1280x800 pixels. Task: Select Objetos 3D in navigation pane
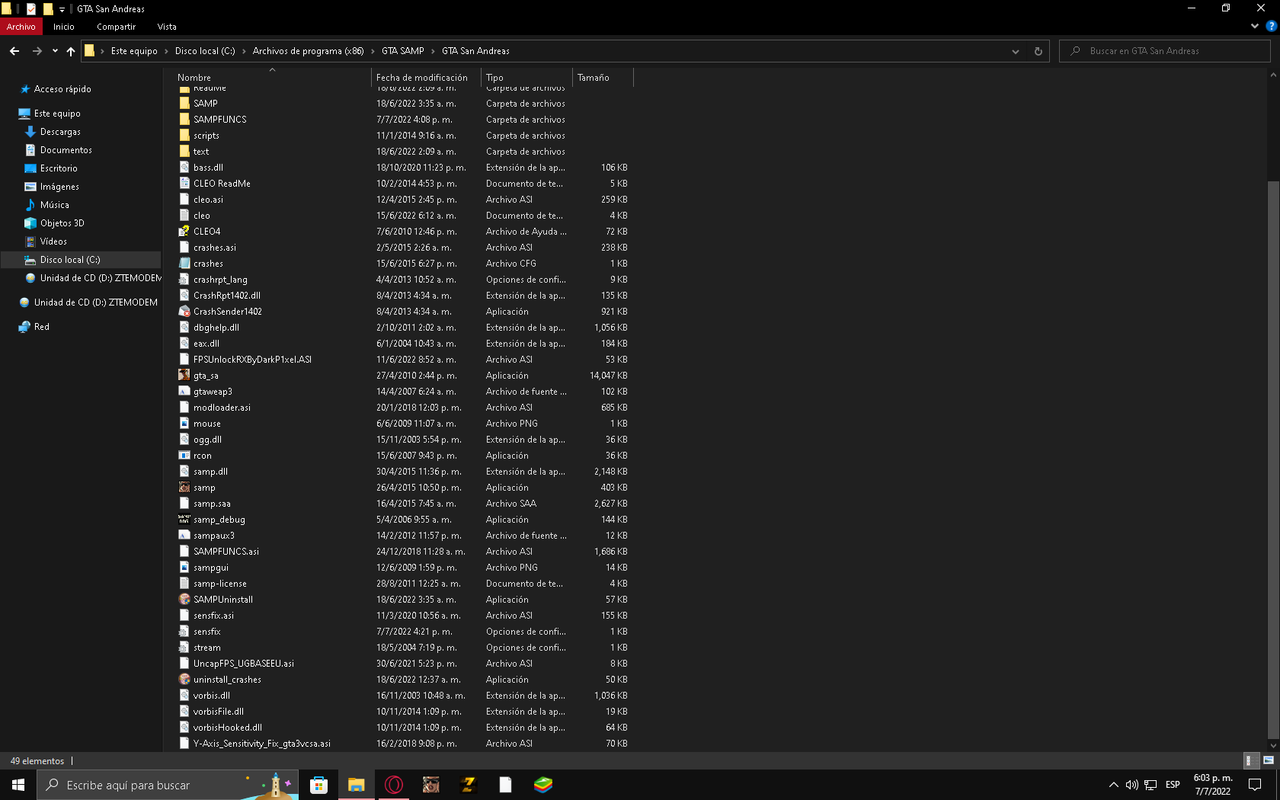[x=62, y=224]
